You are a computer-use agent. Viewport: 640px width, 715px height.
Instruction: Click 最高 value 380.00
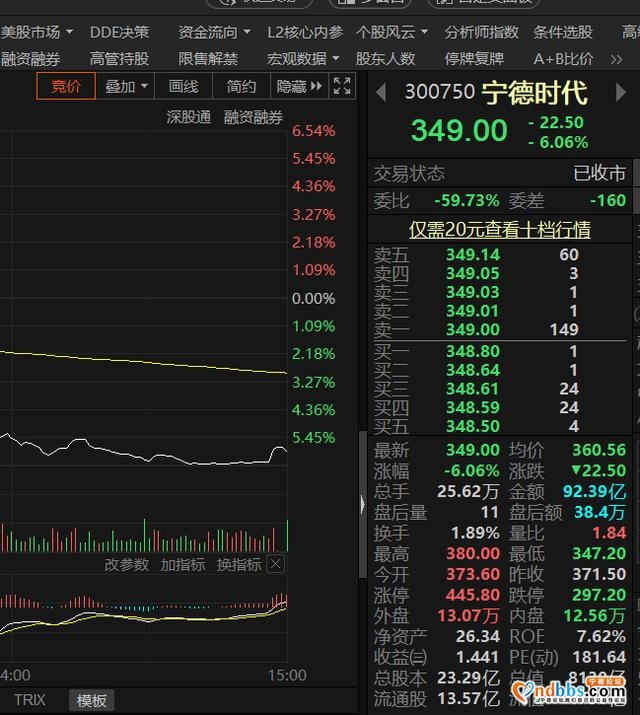tap(473, 554)
